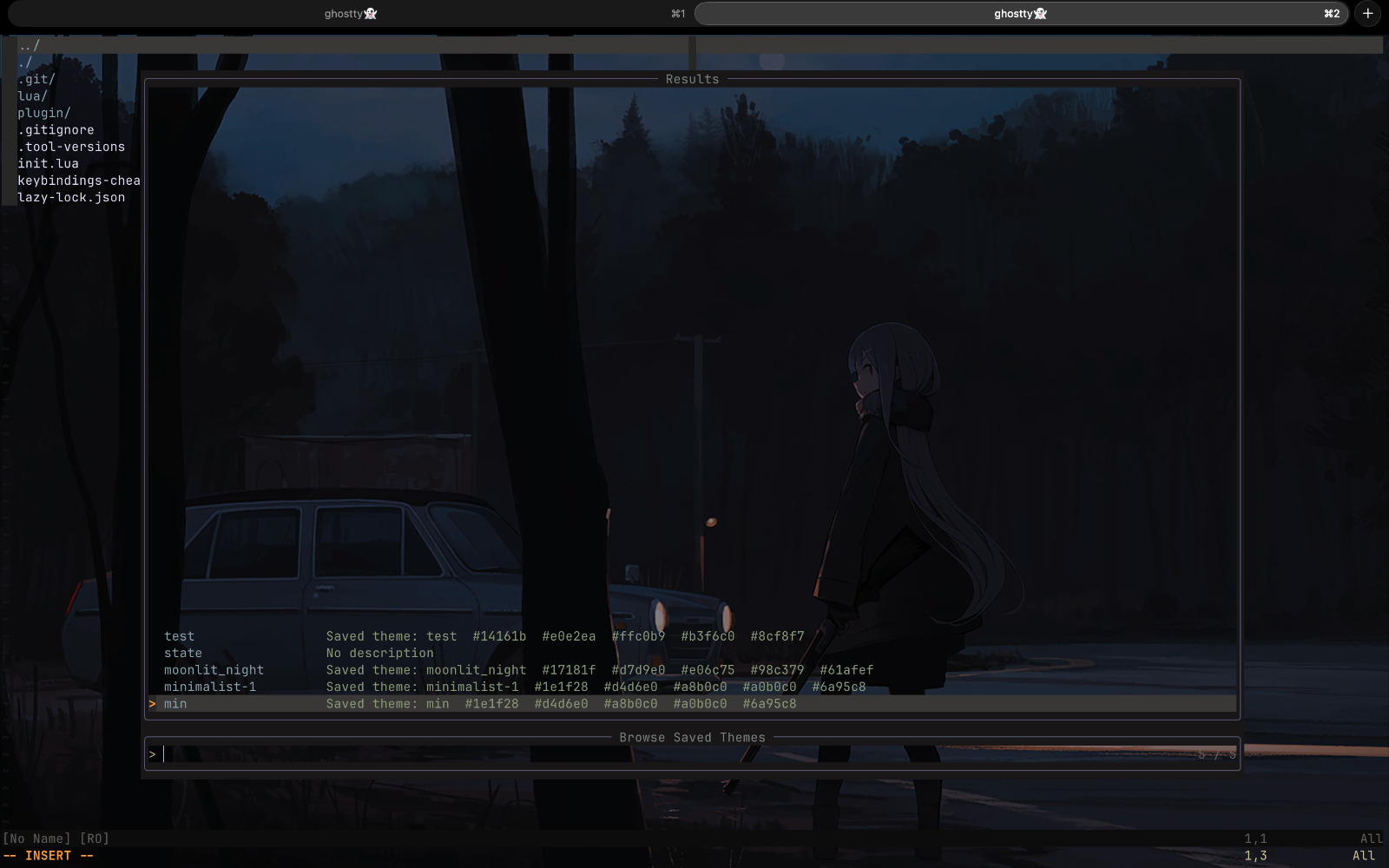This screenshot has width=1389, height=868.
Task: Select the .gitignore entry
Action: (55, 129)
